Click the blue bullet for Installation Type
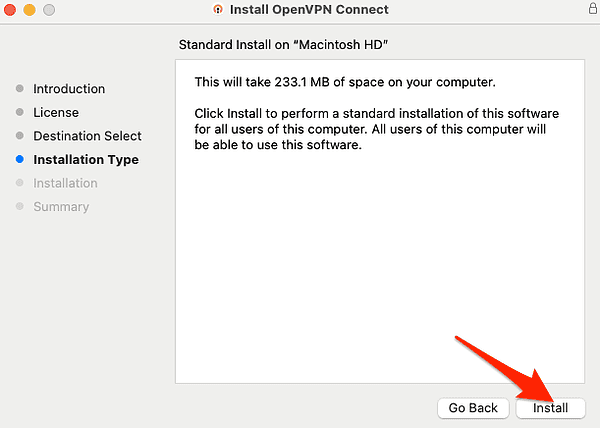This screenshot has width=600, height=428. (x=19, y=160)
